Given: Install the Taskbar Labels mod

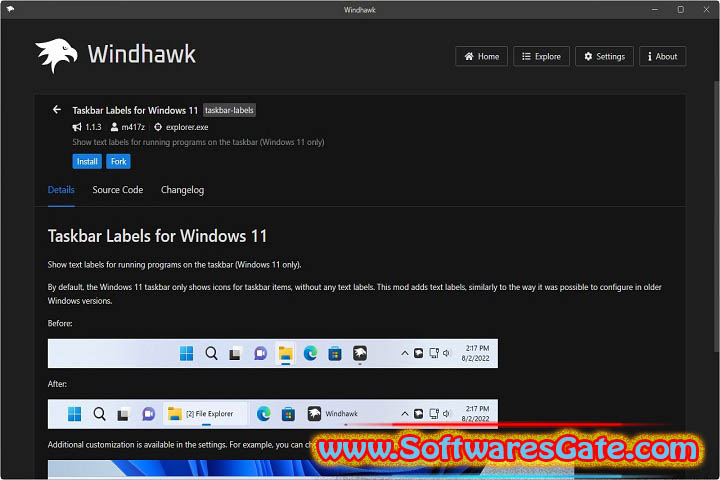Looking at the screenshot, I should [87, 161].
